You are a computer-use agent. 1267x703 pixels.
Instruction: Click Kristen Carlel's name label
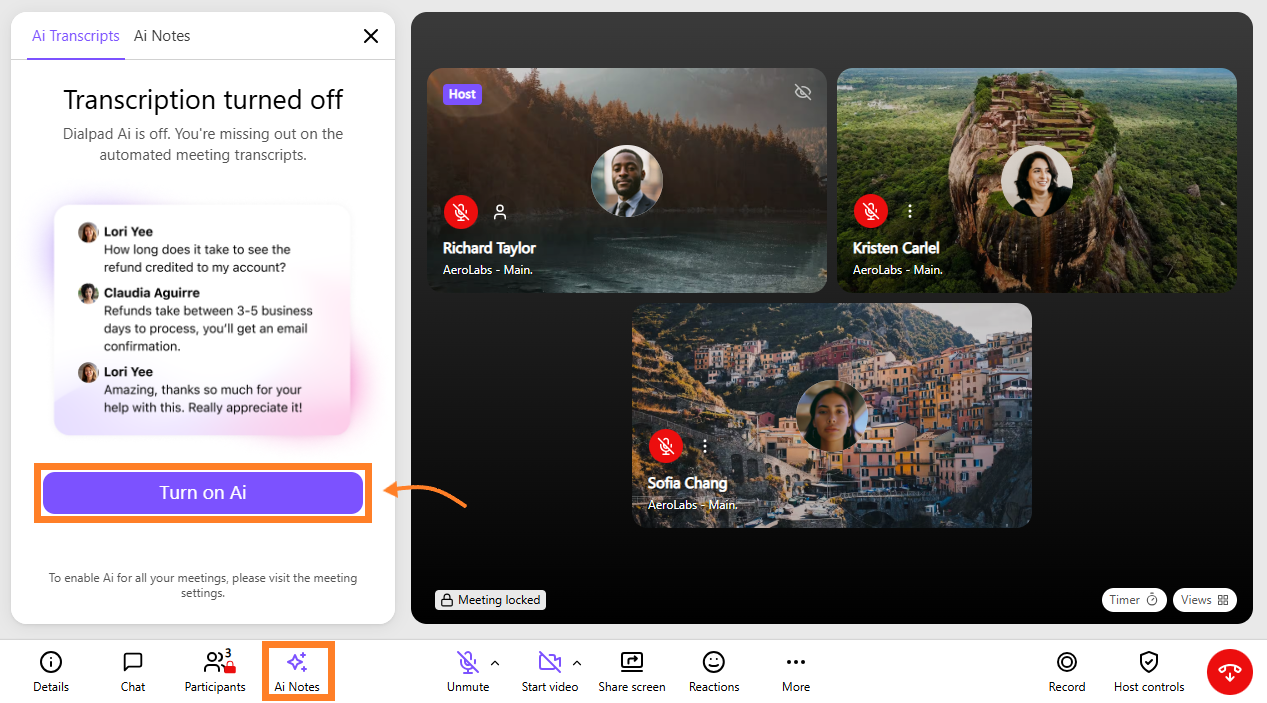896,248
